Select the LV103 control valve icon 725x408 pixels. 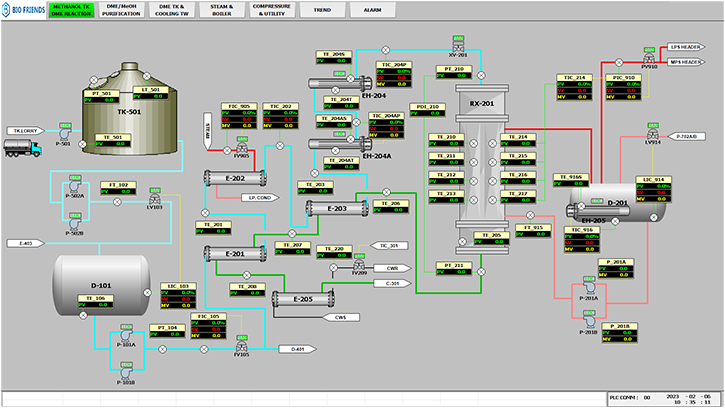(155, 199)
